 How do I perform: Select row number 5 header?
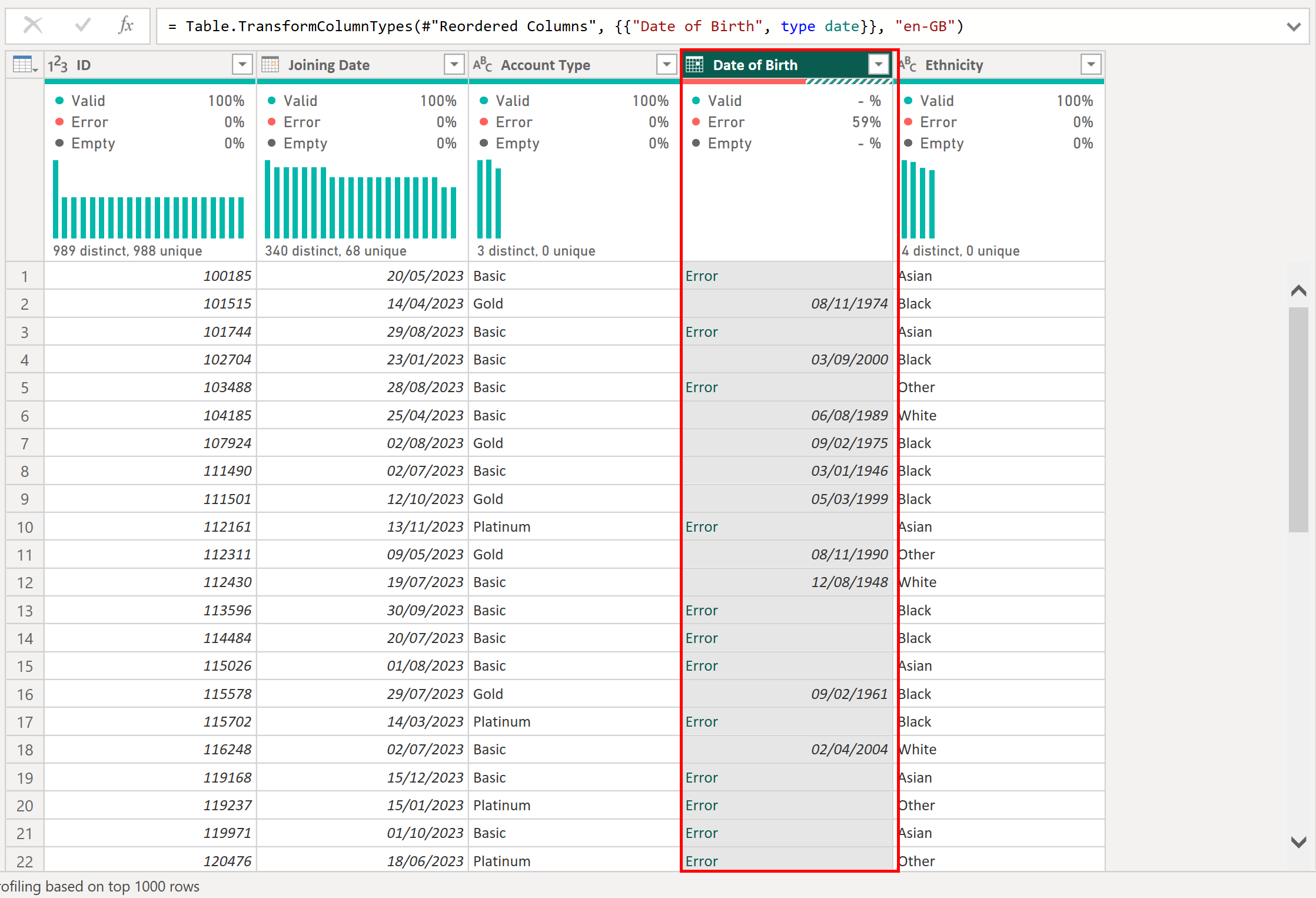tap(25, 387)
